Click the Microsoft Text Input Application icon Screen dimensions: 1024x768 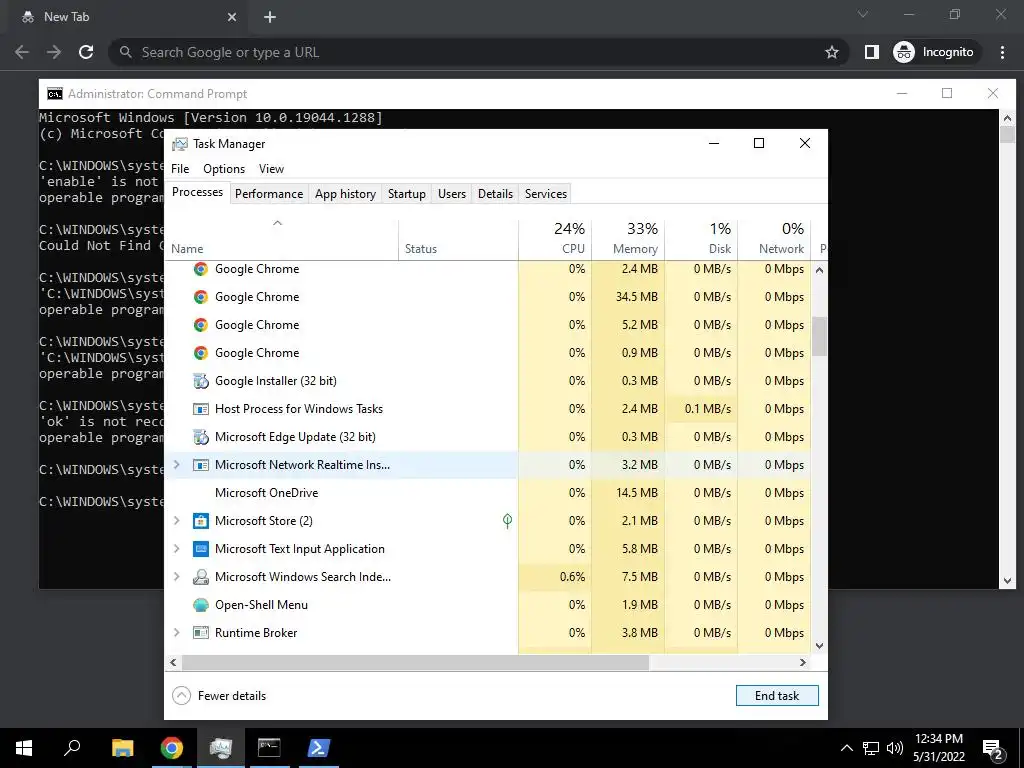point(200,549)
